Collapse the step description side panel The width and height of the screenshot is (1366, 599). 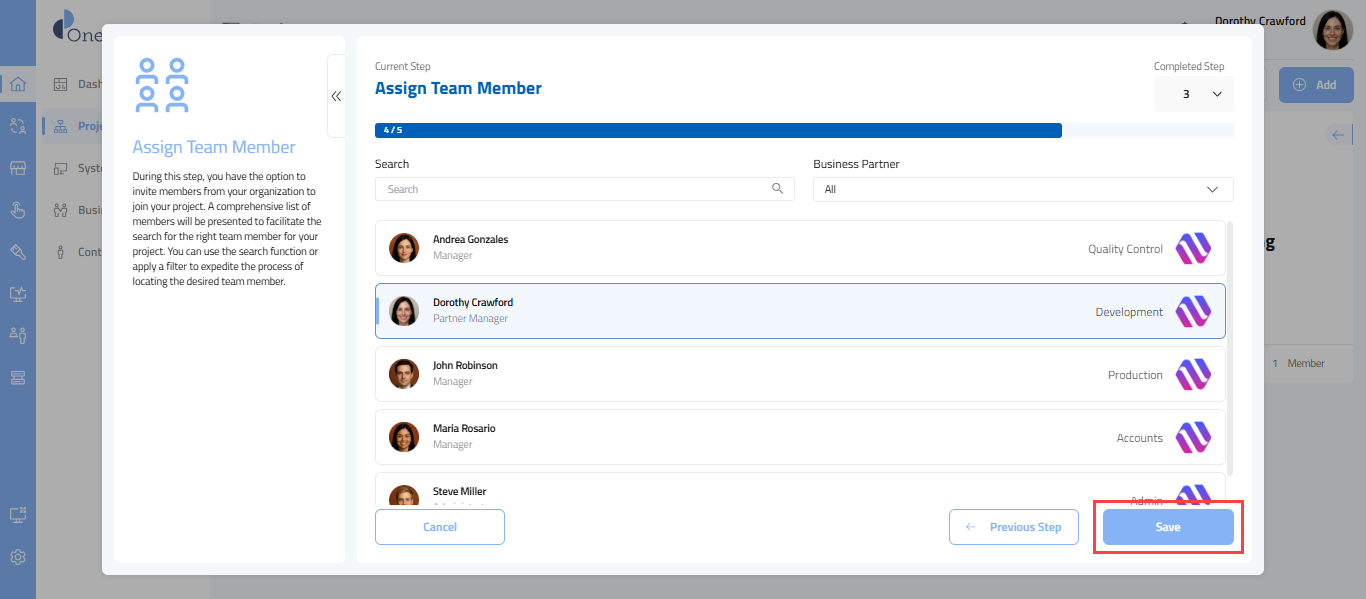point(336,96)
